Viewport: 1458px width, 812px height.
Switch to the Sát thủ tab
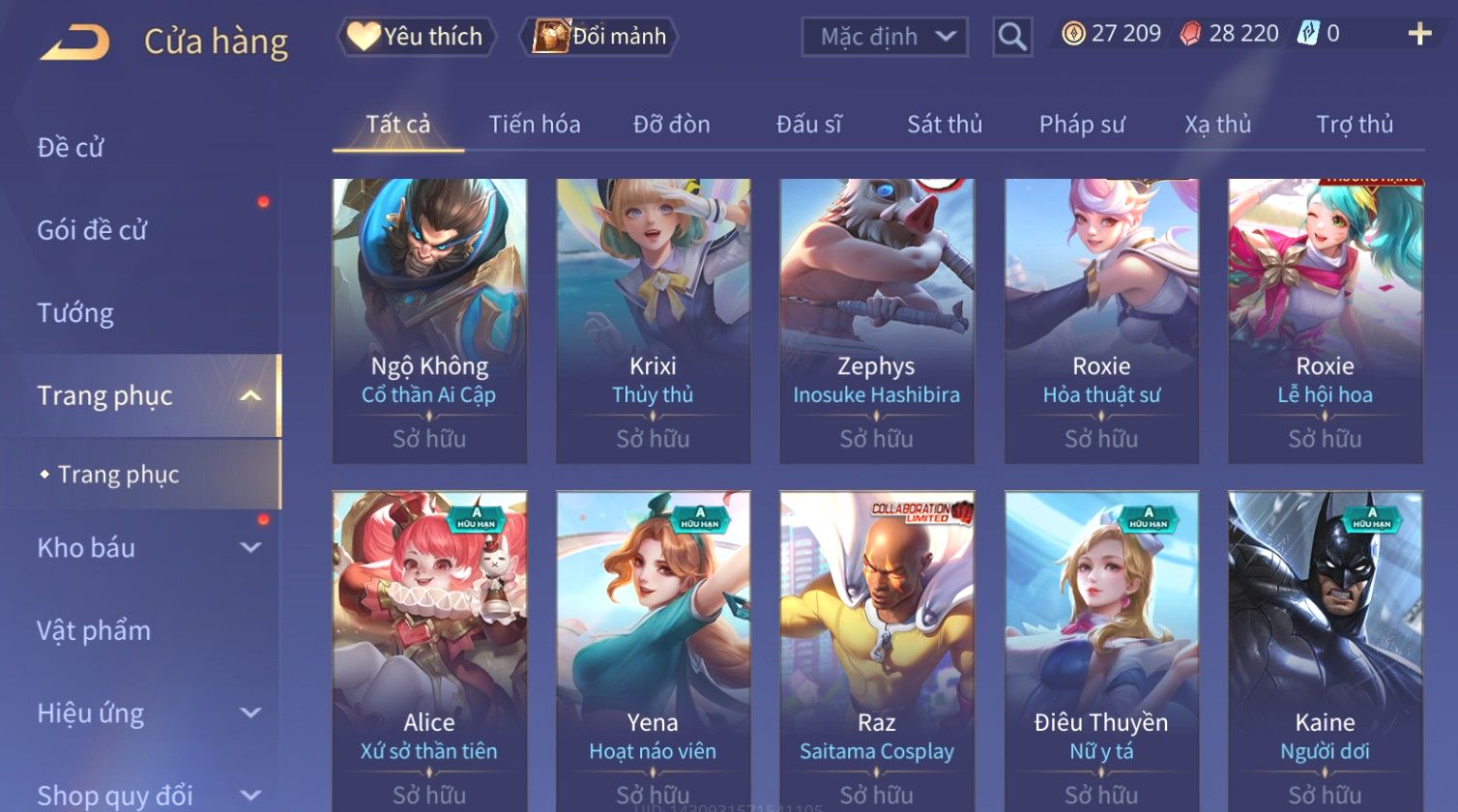pyautogui.click(x=945, y=125)
